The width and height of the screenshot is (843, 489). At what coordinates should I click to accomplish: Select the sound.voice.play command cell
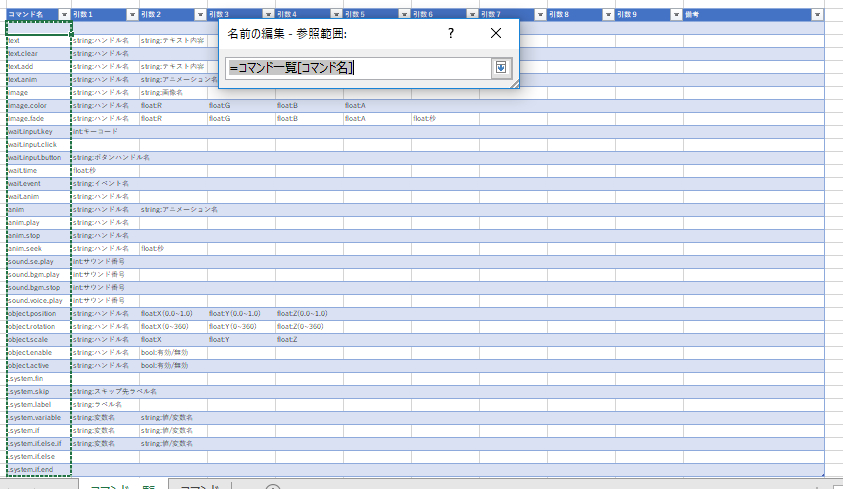coord(39,300)
